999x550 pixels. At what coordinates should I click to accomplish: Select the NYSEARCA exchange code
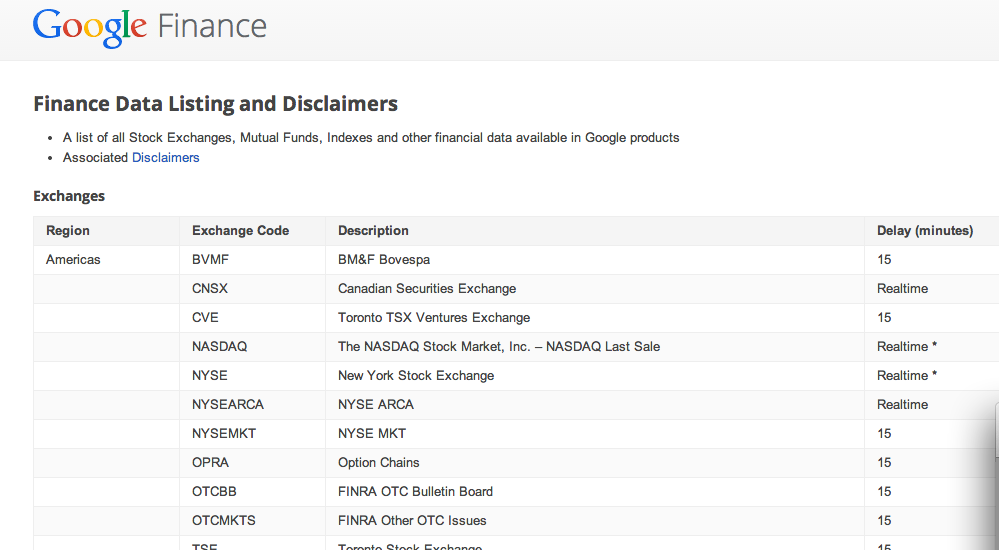point(228,405)
